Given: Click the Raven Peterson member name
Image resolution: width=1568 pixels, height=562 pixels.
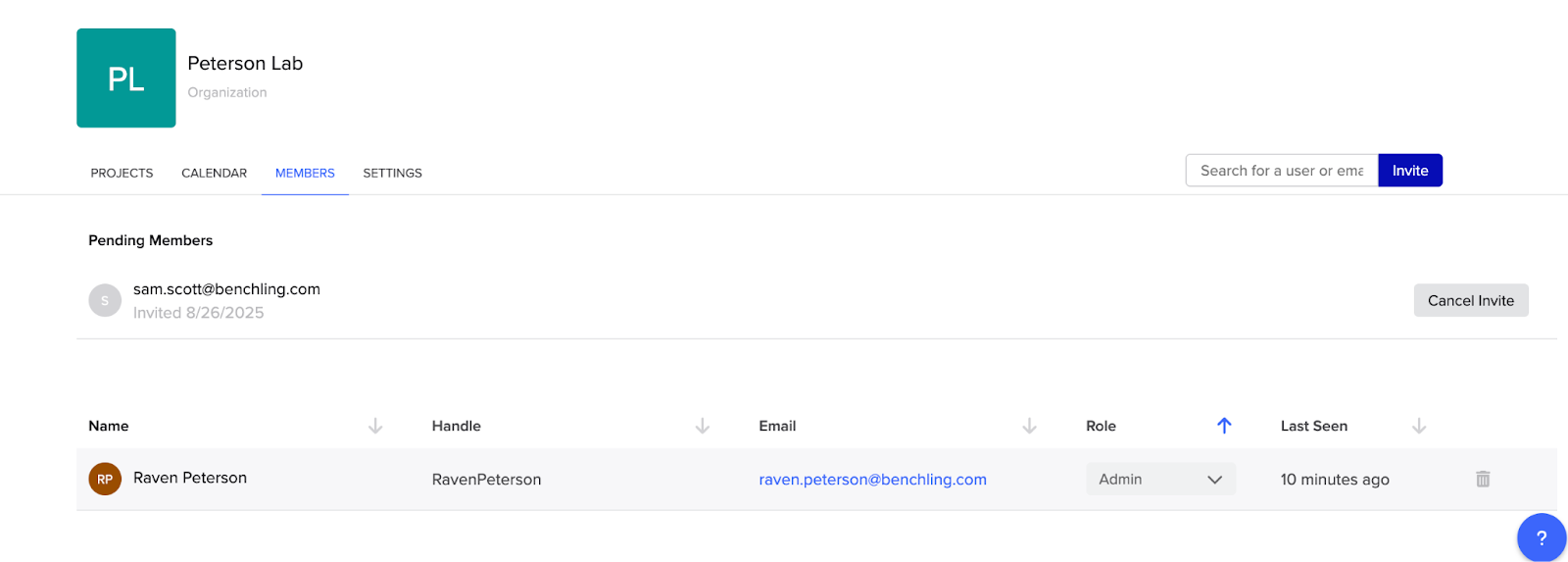Looking at the screenshot, I should click(x=190, y=478).
